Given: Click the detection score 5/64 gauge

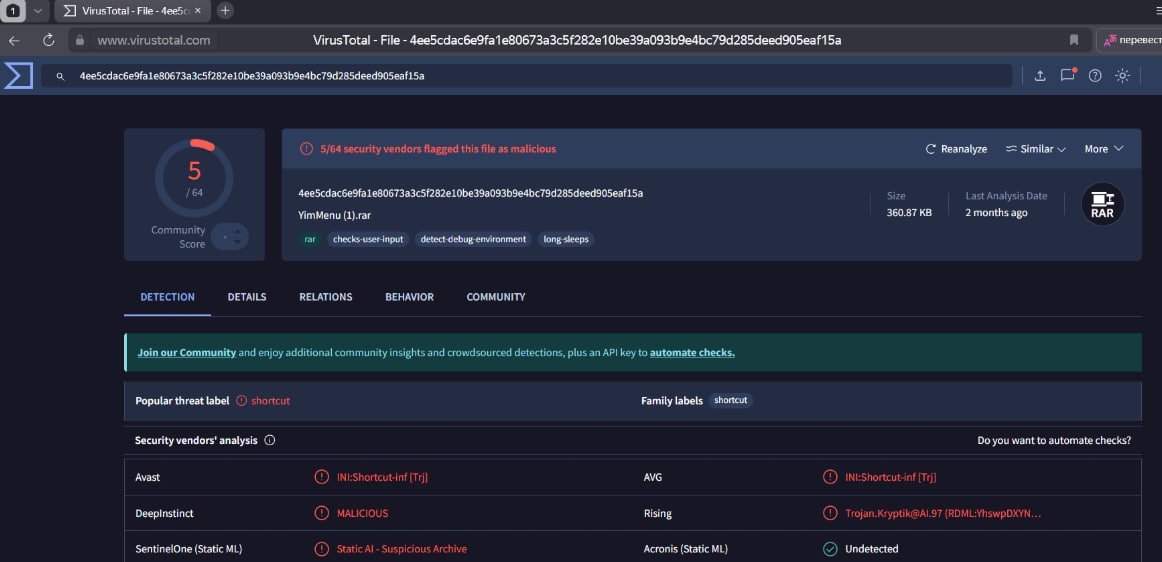Looking at the screenshot, I should coord(194,177).
